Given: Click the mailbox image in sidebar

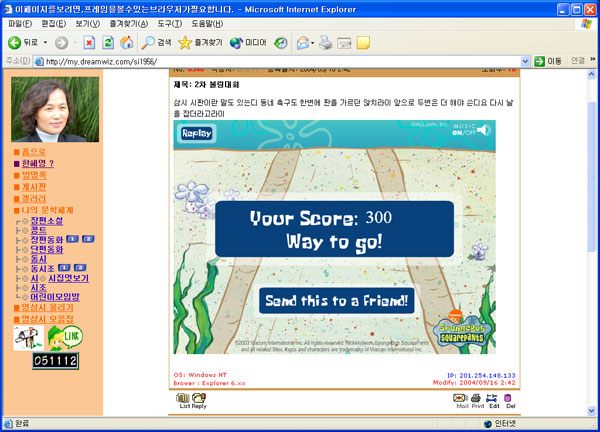Looking at the screenshot, I should click(28, 338).
